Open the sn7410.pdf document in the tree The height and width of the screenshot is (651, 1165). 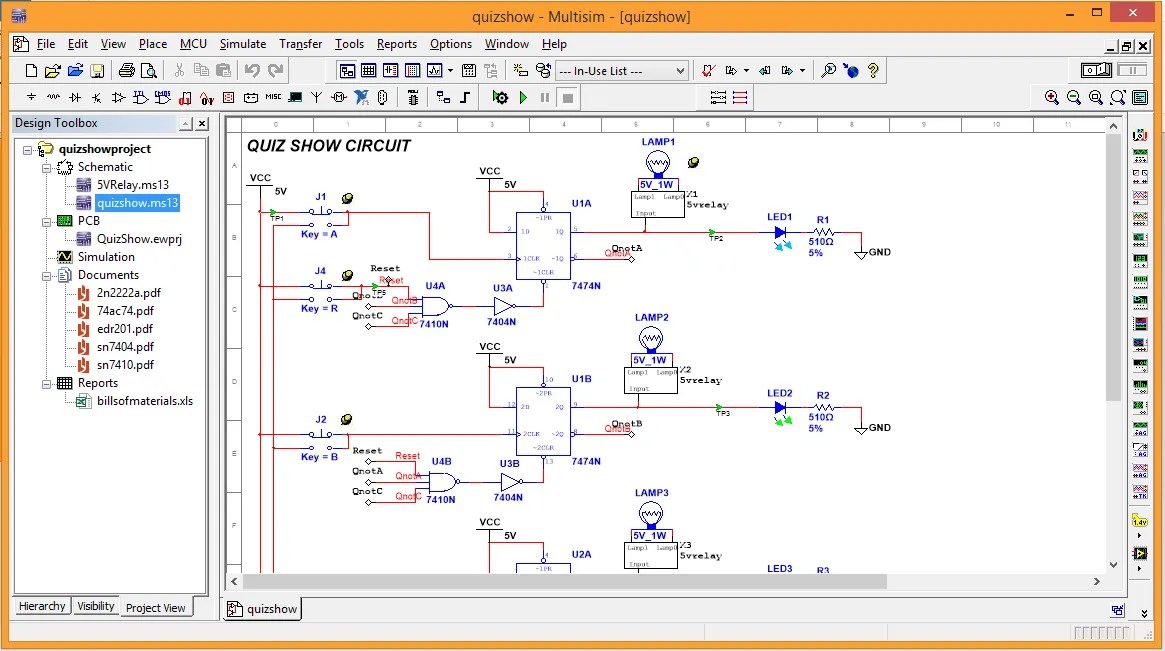point(125,364)
